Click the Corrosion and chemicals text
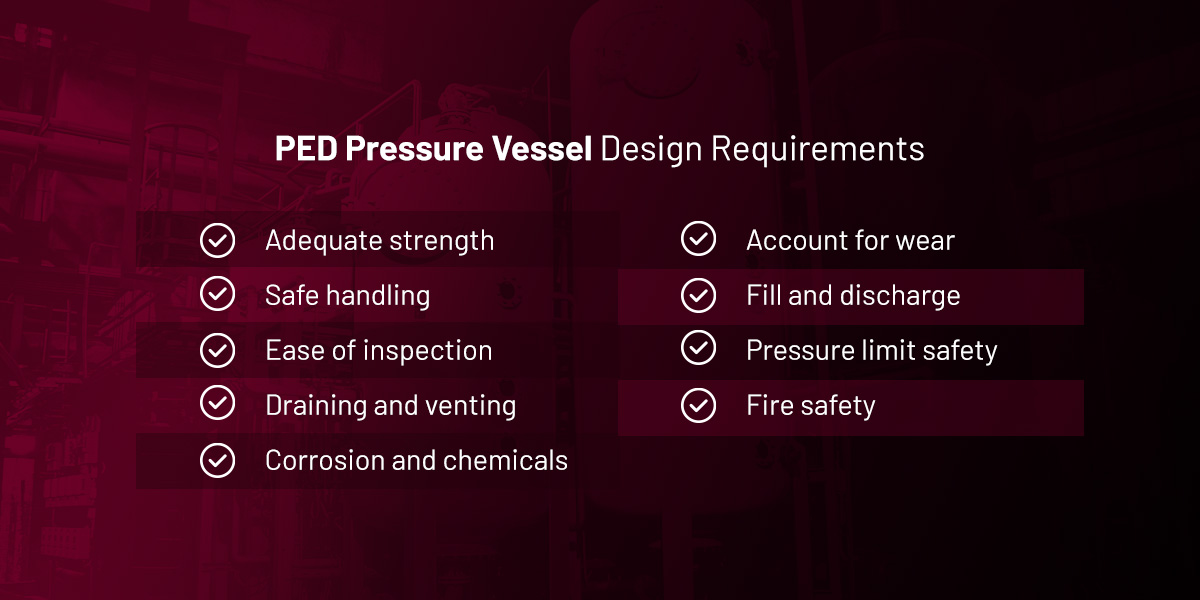The height and width of the screenshot is (600, 1200). coord(416,460)
